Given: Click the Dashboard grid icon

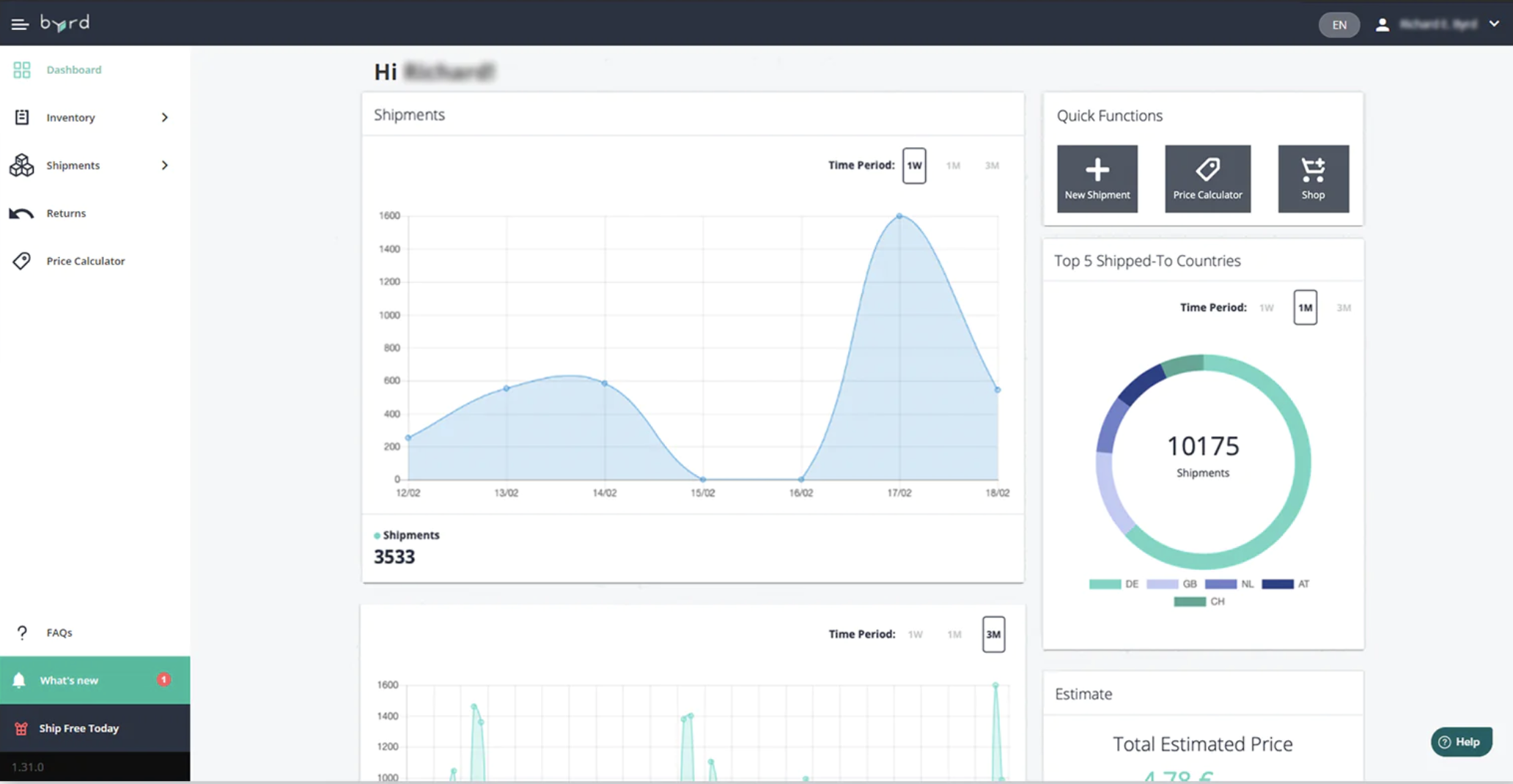Looking at the screenshot, I should click(x=22, y=70).
